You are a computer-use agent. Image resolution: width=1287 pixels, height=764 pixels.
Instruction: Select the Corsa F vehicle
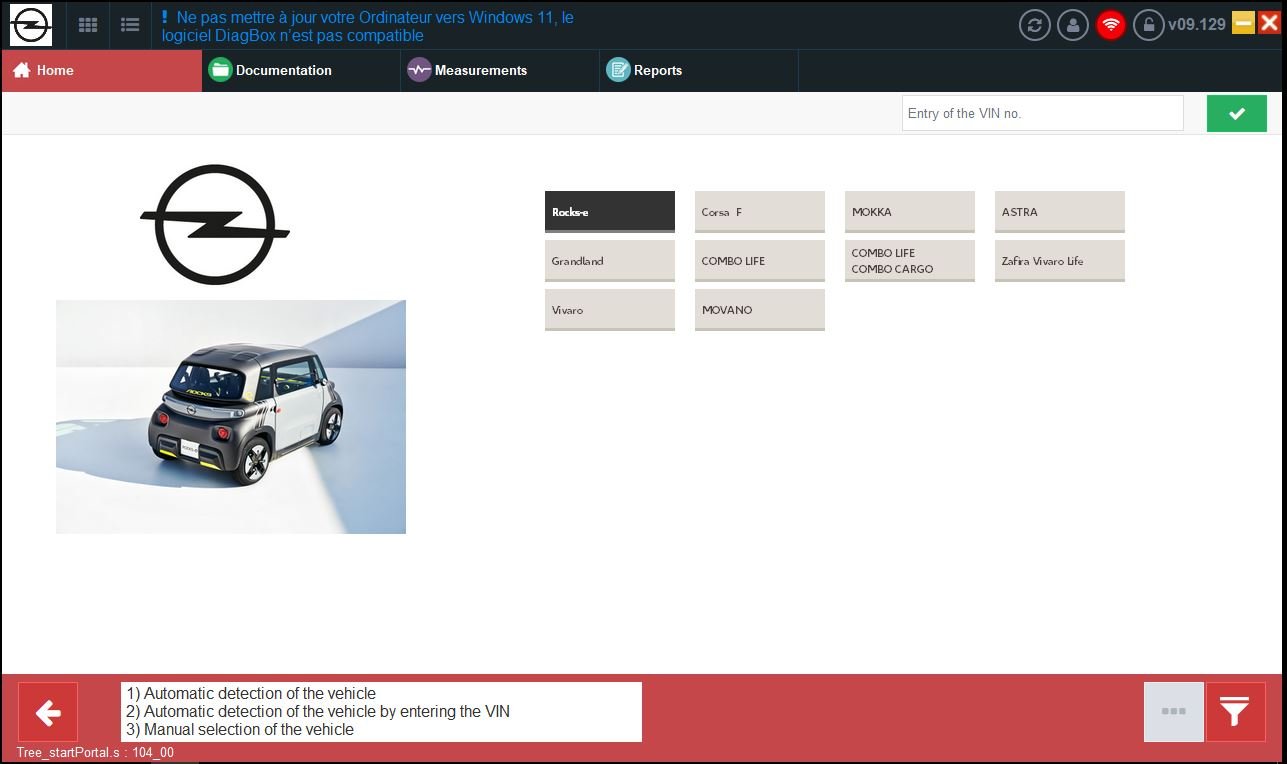coord(760,212)
